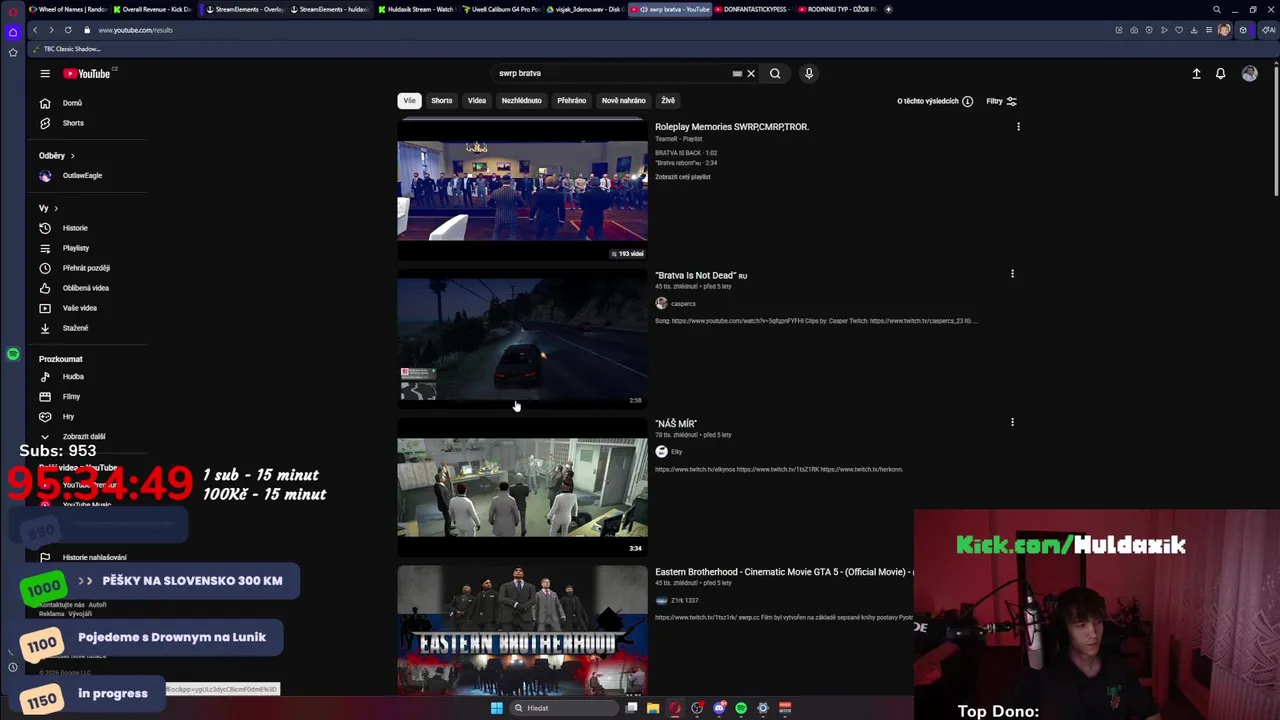Switch to Overall Revenue Kick browser tab
The image size is (1280, 720).
tap(152, 9)
